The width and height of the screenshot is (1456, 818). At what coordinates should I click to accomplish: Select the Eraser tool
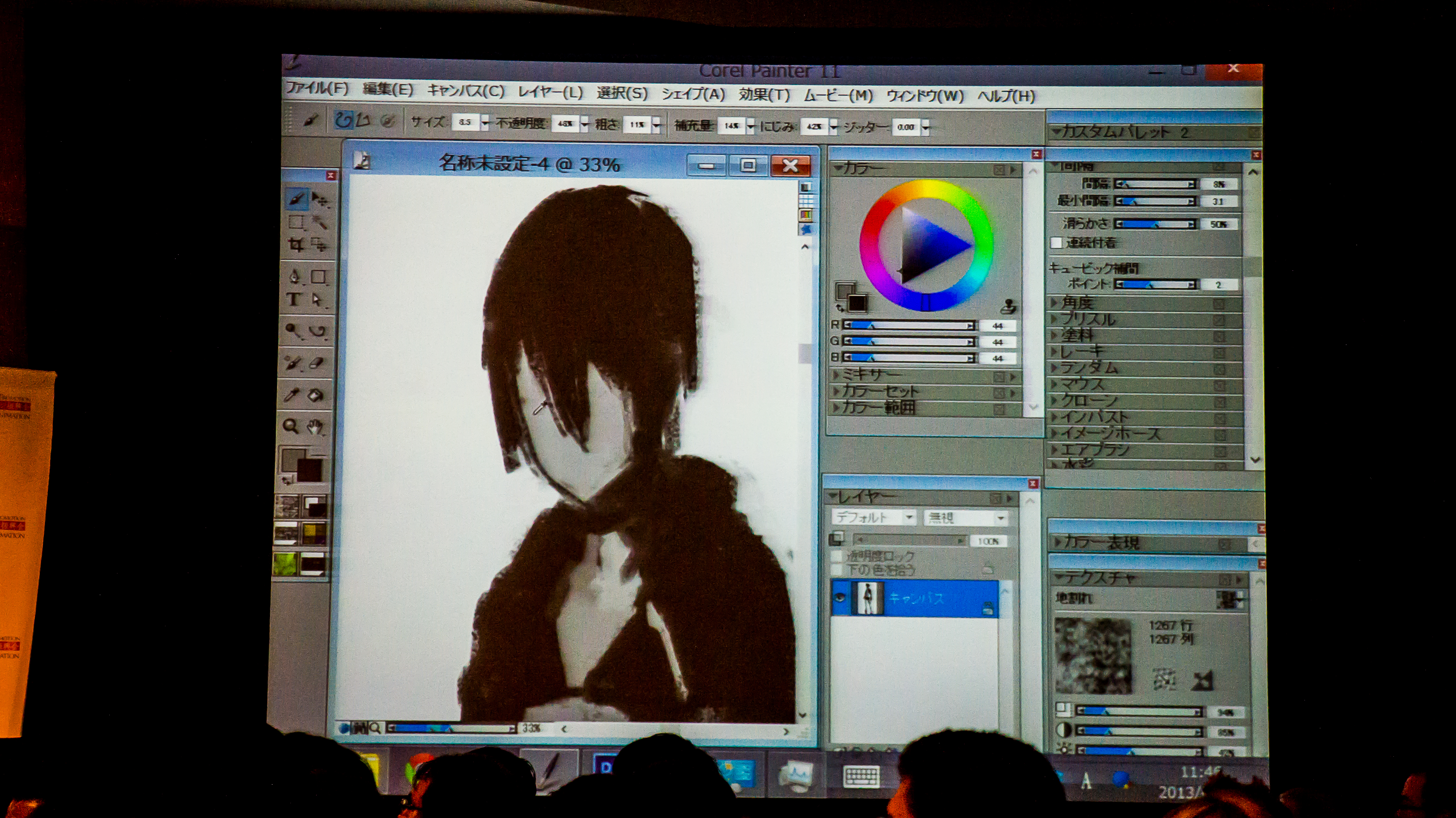(x=317, y=363)
